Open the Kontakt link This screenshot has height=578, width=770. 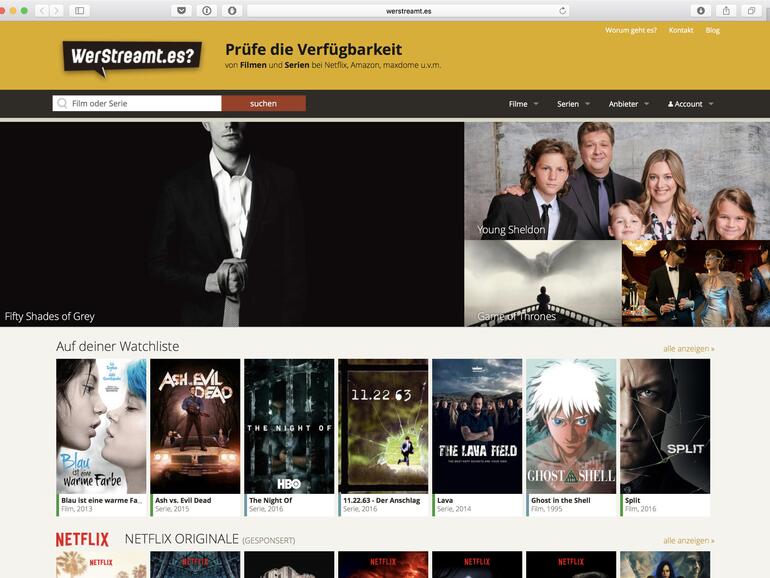(x=681, y=30)
